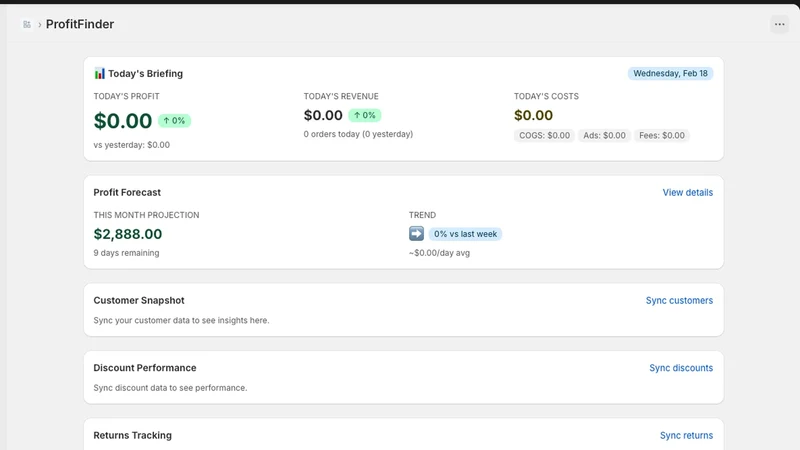Open the three-dot more options menu

click(x=779, y=24)
